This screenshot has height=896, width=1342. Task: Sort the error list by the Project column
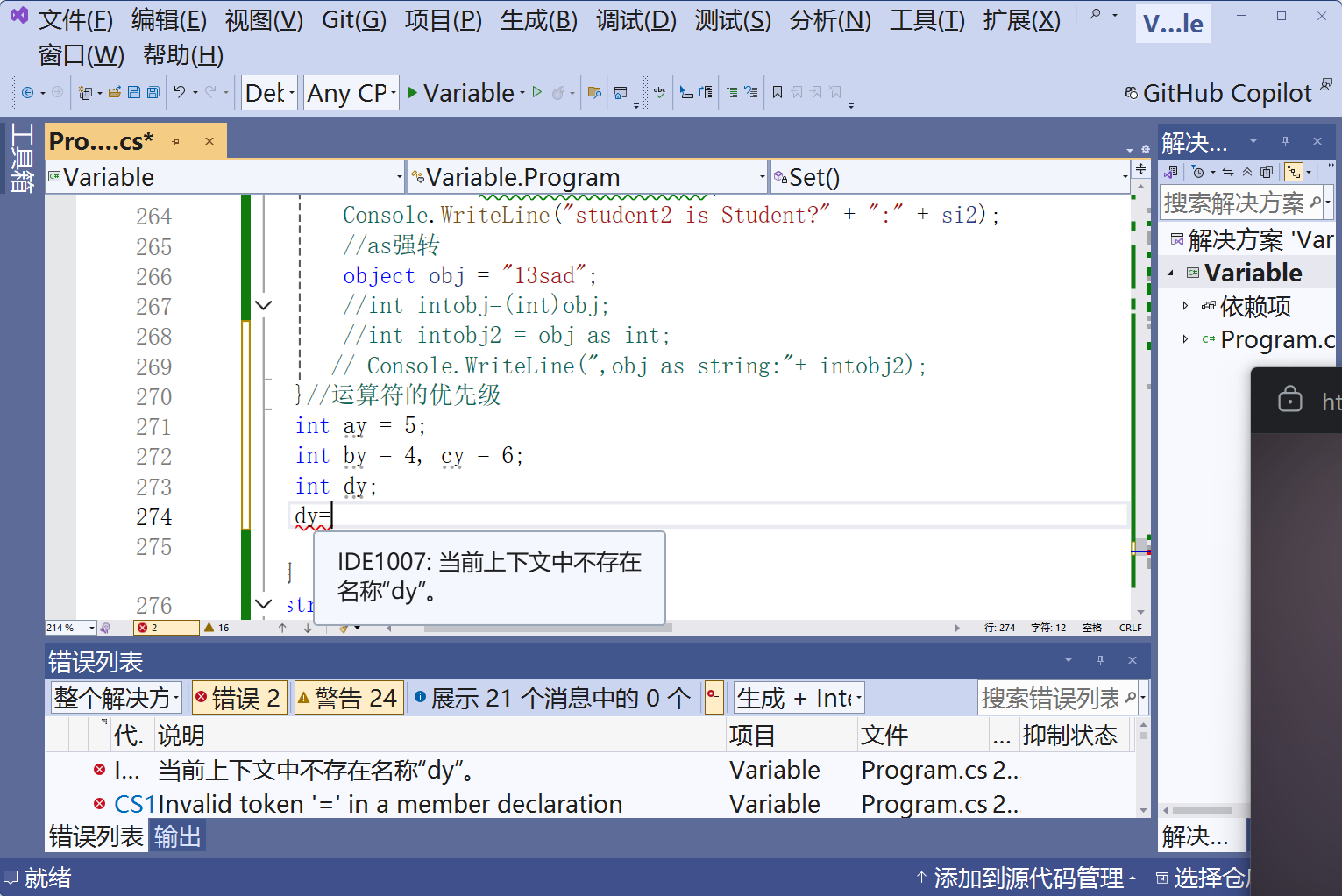click(792, 735)
